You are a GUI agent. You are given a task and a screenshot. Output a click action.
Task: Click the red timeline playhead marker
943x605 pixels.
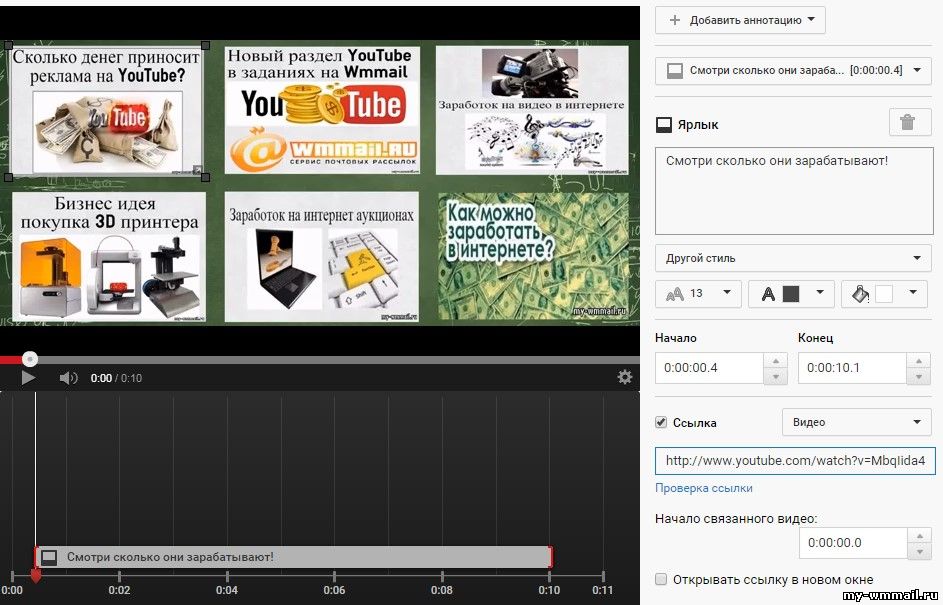[35, 576]
